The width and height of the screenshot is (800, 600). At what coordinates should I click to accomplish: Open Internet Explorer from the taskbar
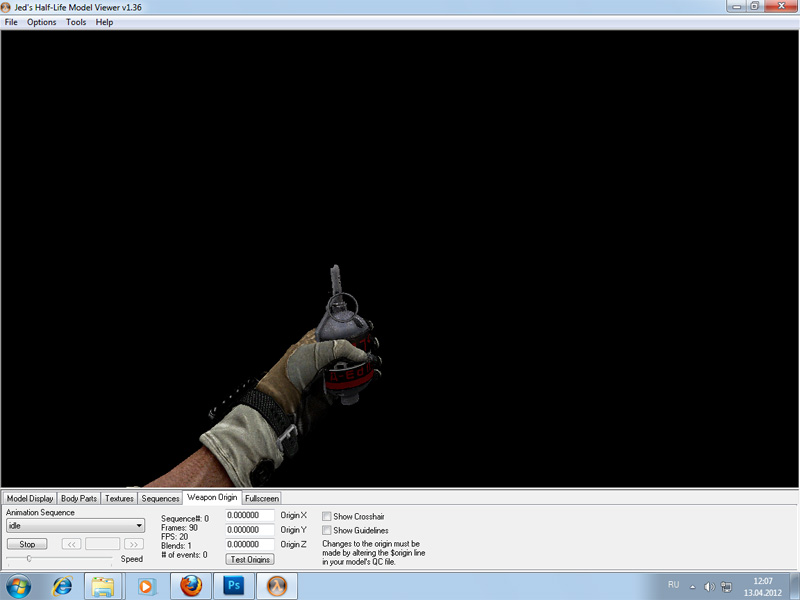63,585
